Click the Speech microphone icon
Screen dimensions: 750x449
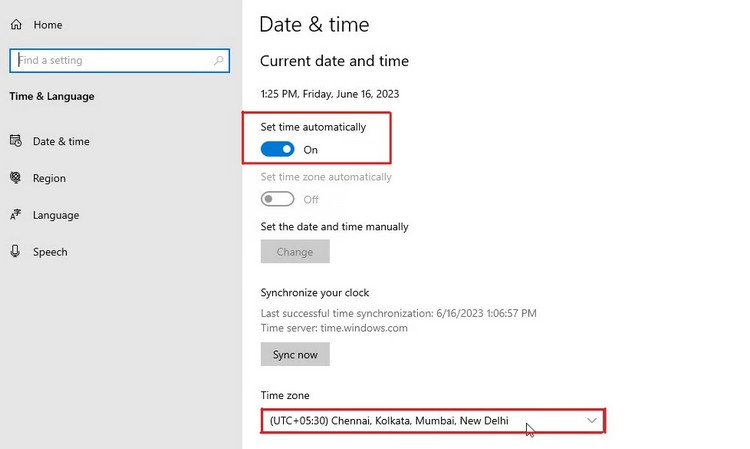(x=16, y=252)
